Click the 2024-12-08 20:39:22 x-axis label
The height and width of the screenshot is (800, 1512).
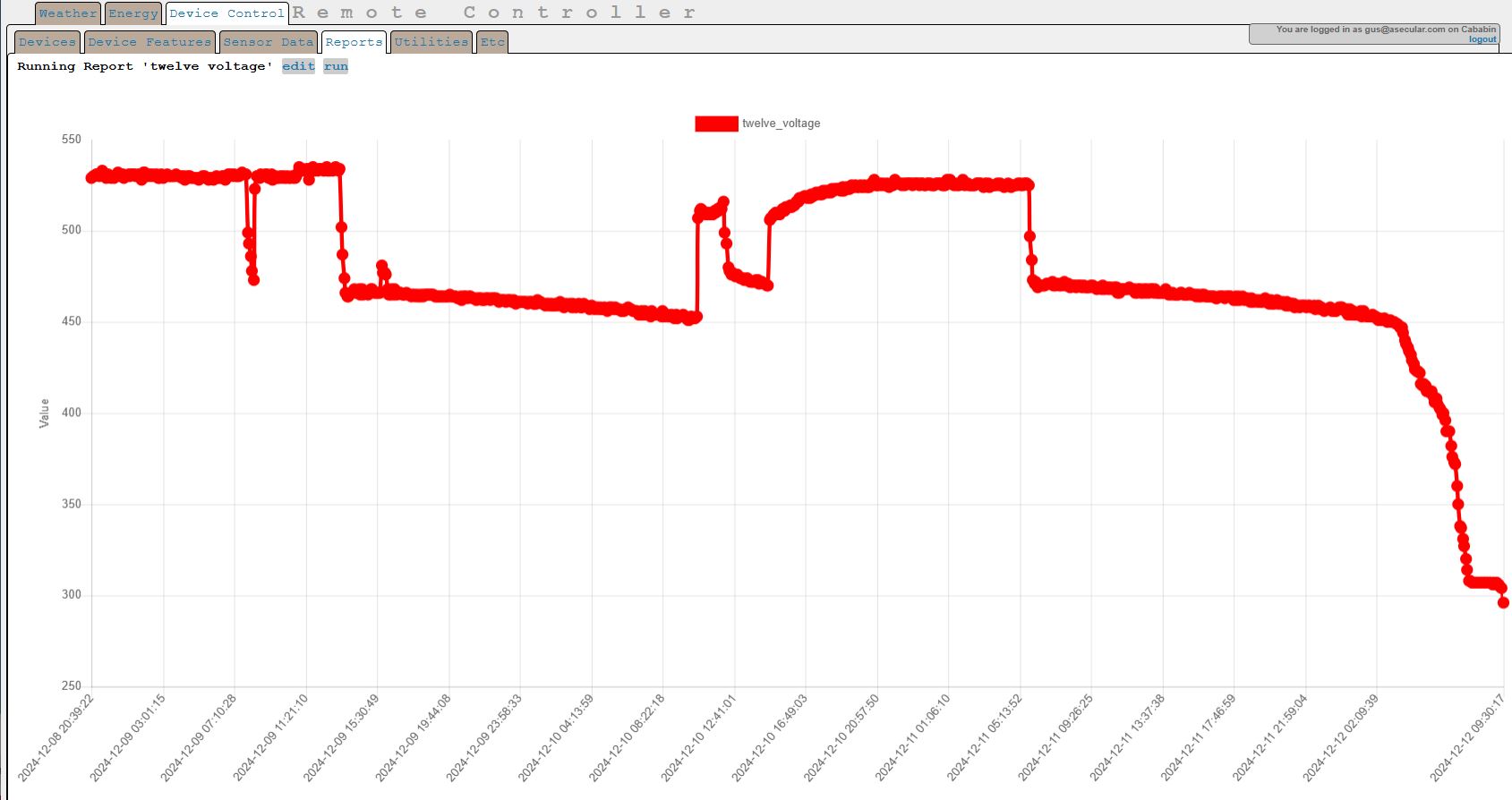pos(56,736)
